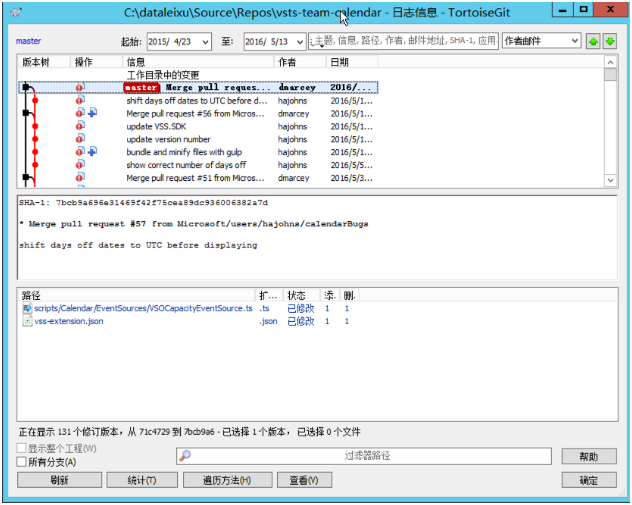This screenshot has height=505, width=632.
Task: Click the file icon for VSOCapacityEventSource.ts
Action: (27, 308)
